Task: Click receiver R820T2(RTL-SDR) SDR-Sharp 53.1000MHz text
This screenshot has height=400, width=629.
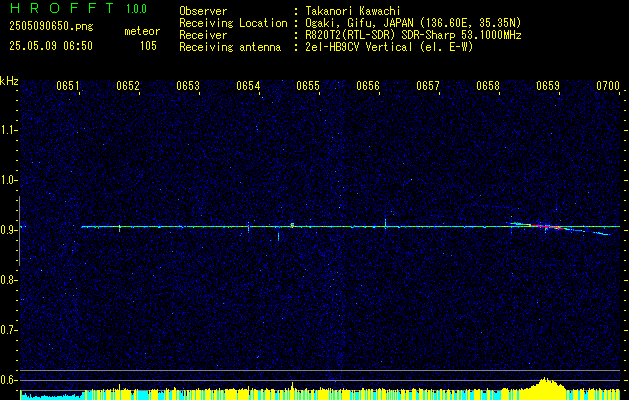Action: tap(413, 35)
